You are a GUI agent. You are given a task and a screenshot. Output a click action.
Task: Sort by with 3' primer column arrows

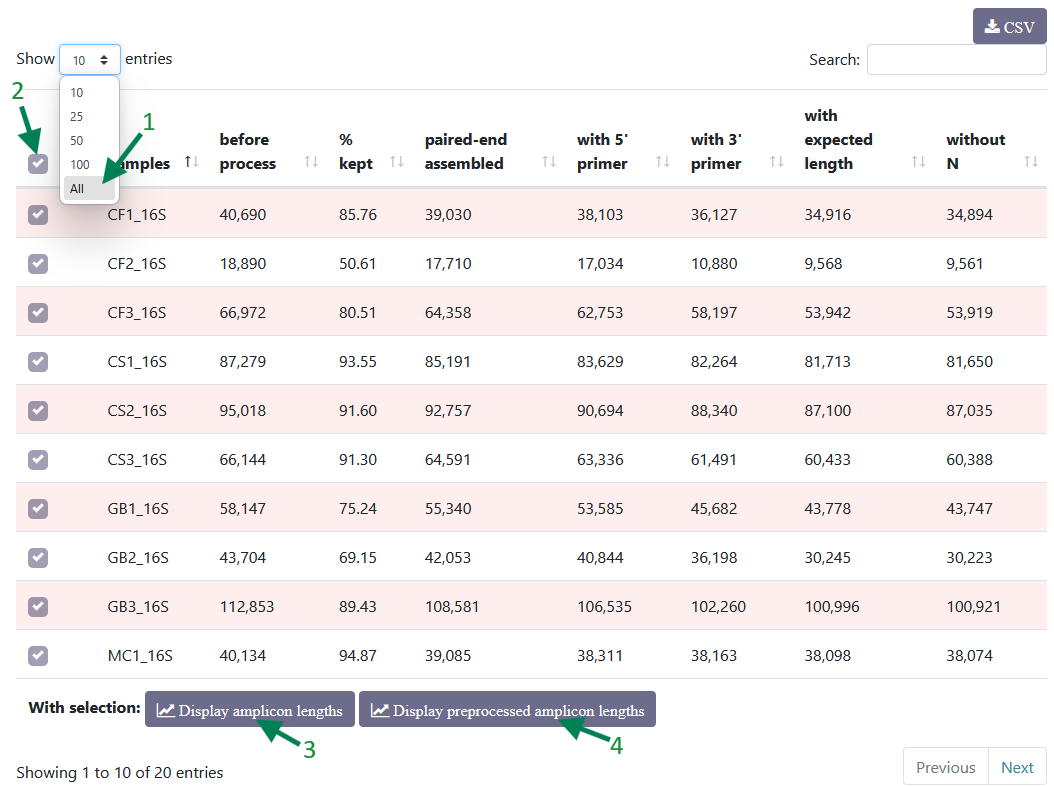[776, 161]
